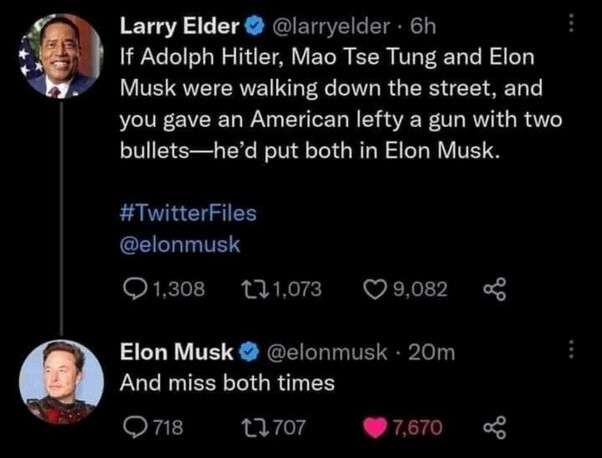This screenshot has height=458, width=602.
Task: Click verified badge next to Elon Musk's name
Action: click(x=246, y=352)
